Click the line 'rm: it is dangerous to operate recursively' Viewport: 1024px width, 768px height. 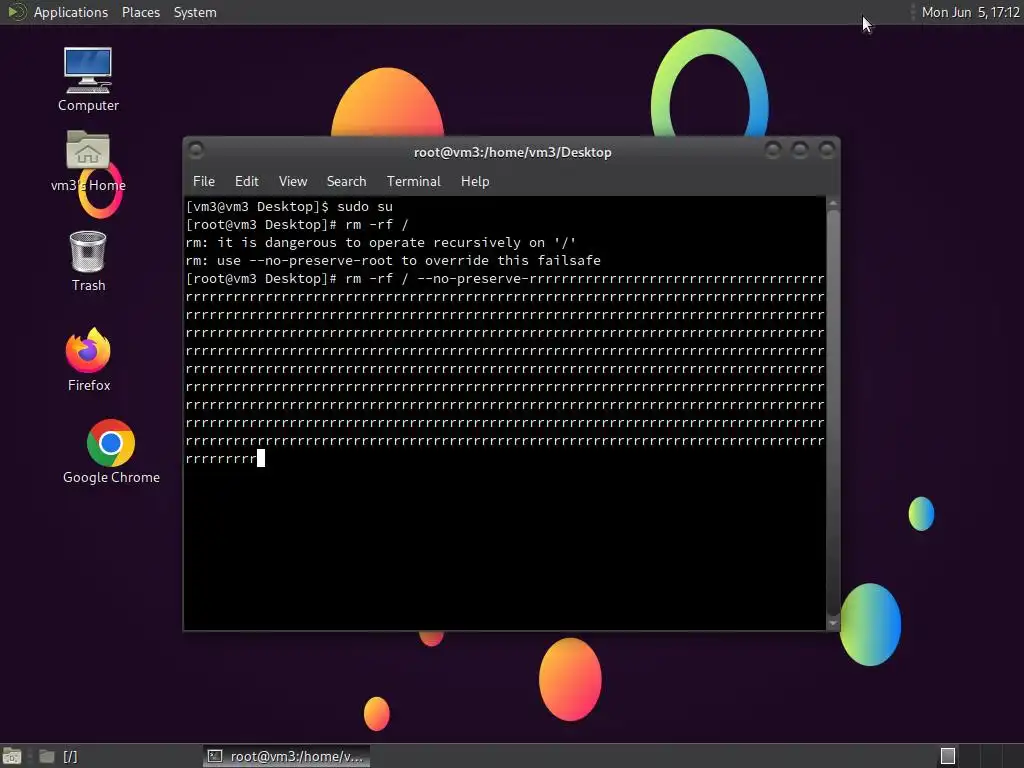[381, 242]
